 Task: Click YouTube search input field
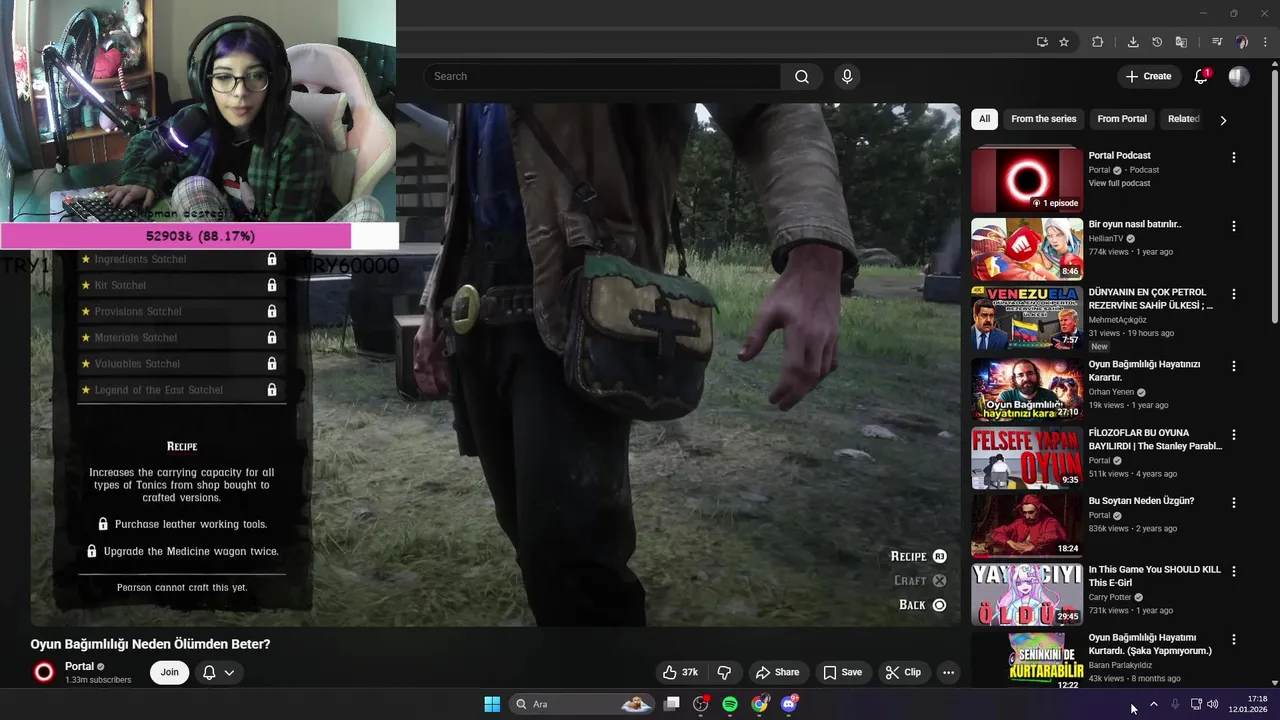pos(603,77)
